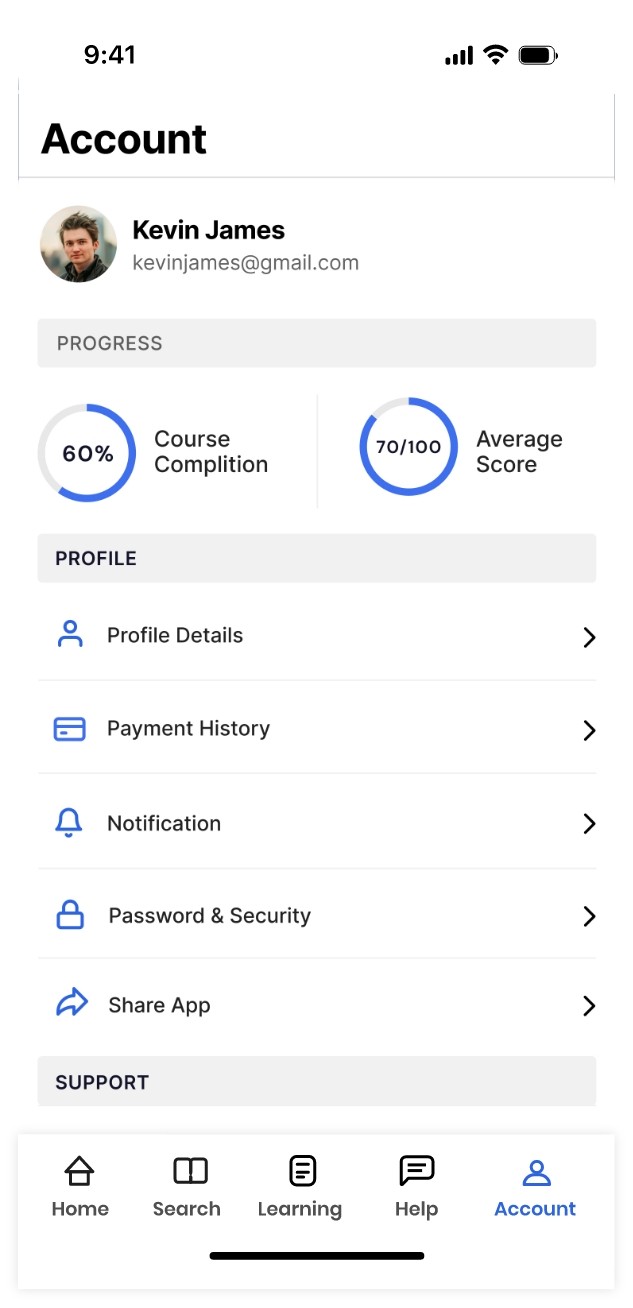Tap Kevin James profile photo
Image resolution: width=633 pixels, height=1308 pixels.
pyautogui.click(x=78, y=244)
